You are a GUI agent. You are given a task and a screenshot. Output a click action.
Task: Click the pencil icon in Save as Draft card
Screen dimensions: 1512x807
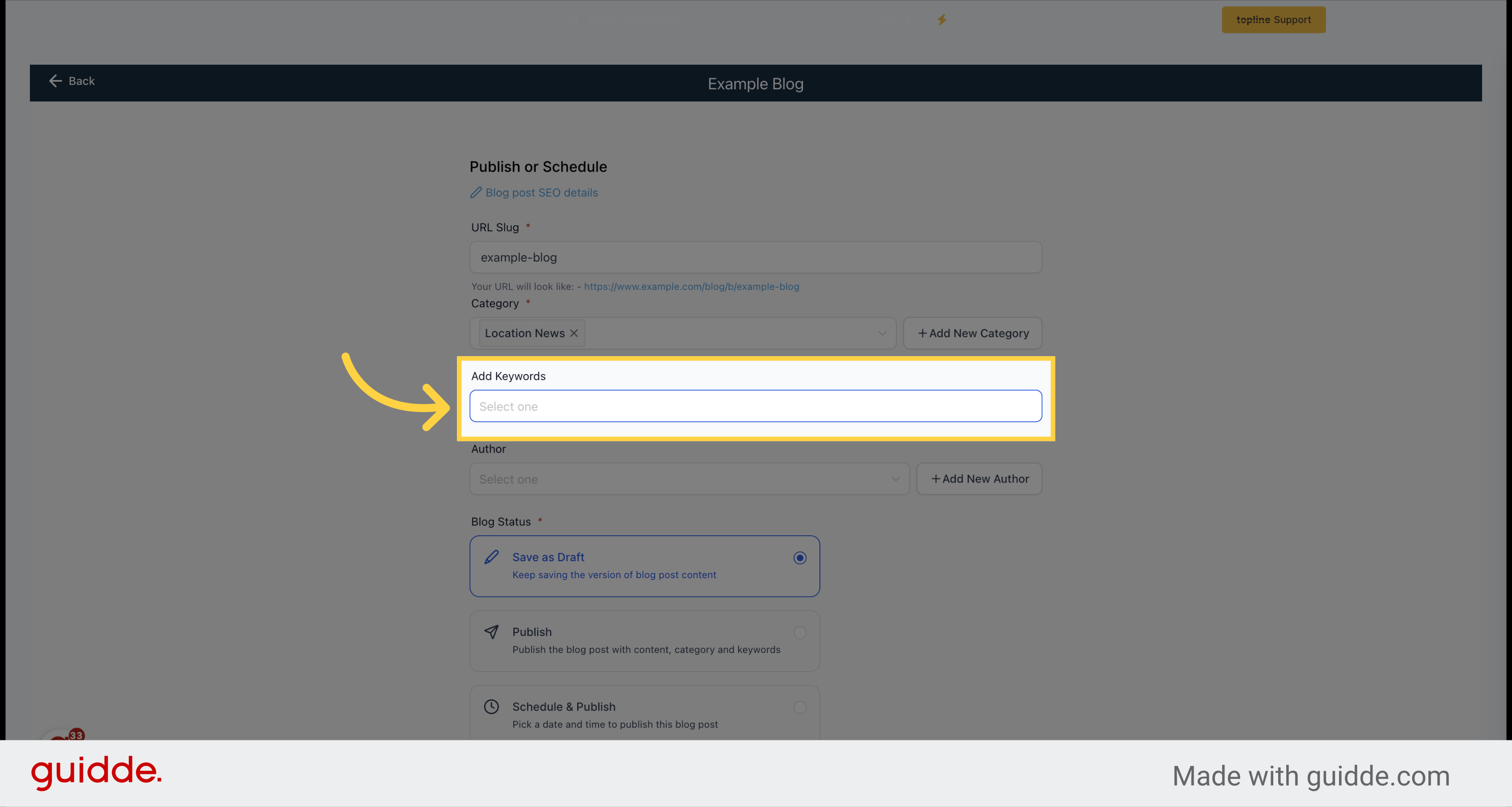[x=492, y=557]
